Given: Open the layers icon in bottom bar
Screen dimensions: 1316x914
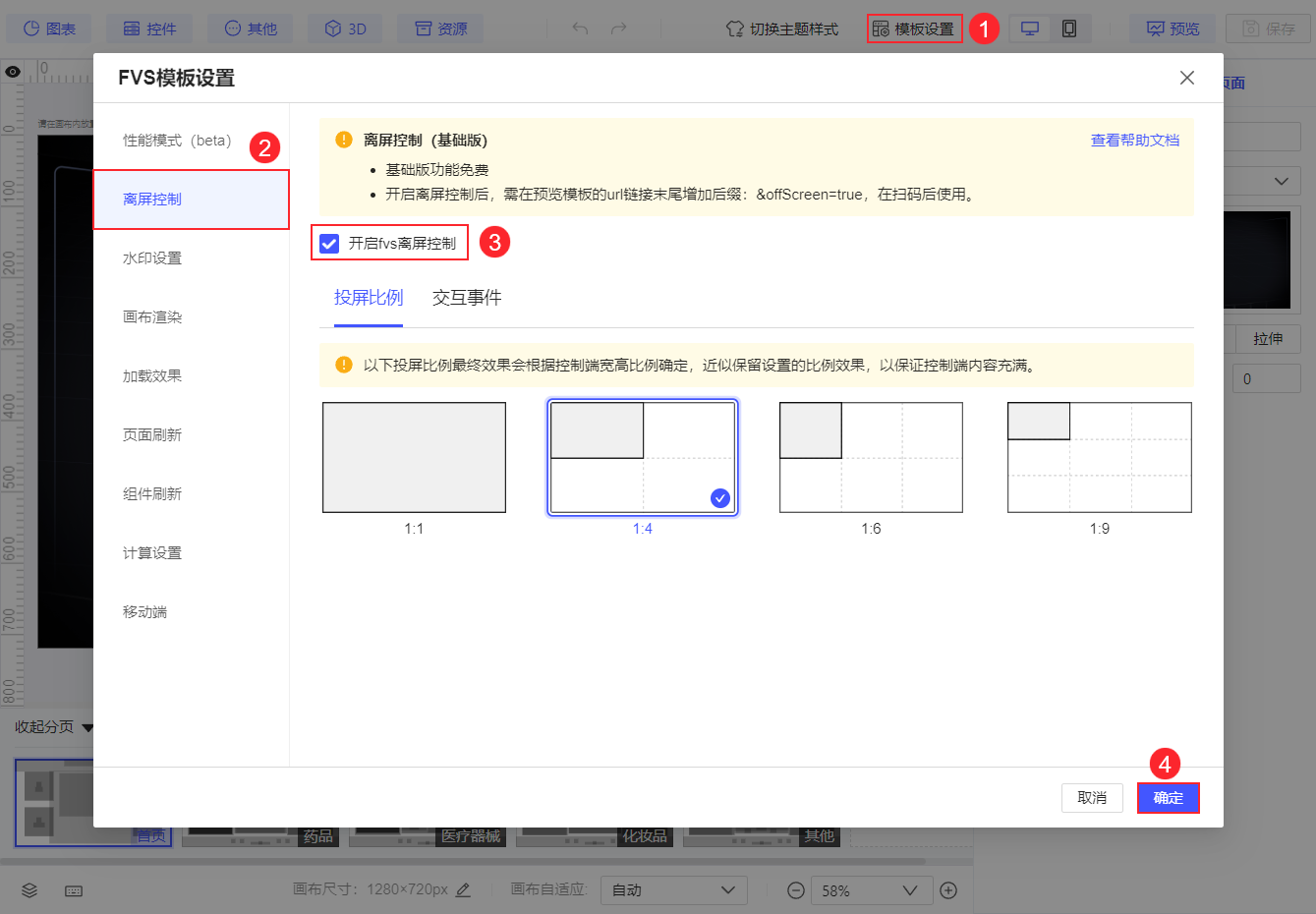Looking at the screenshot, I should pyautogui.click(x=29, y=890).
